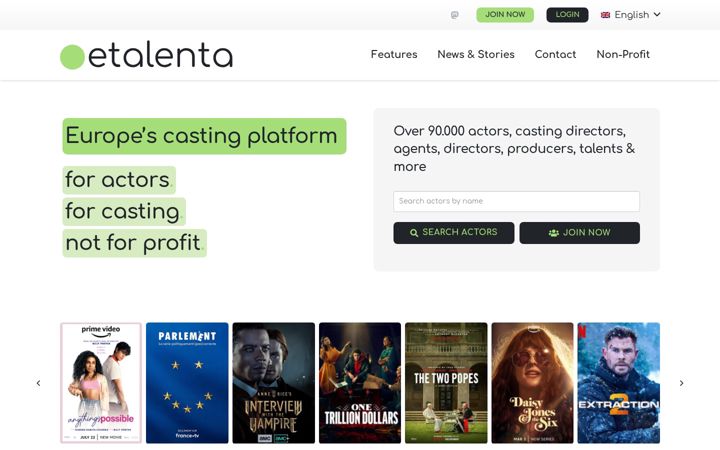Click the LOGIN button

(567, 15)
